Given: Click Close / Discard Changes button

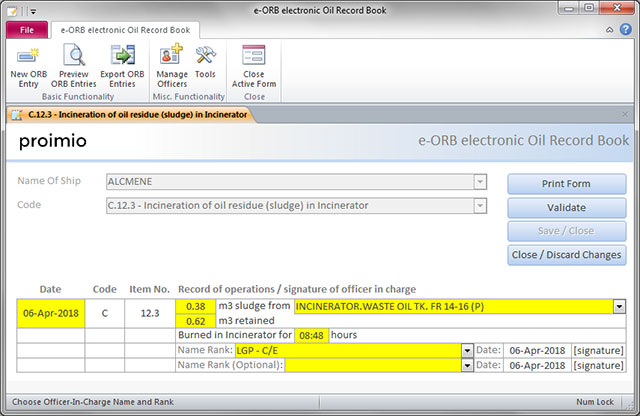Looking at the screenshot, I should point(566,255).
